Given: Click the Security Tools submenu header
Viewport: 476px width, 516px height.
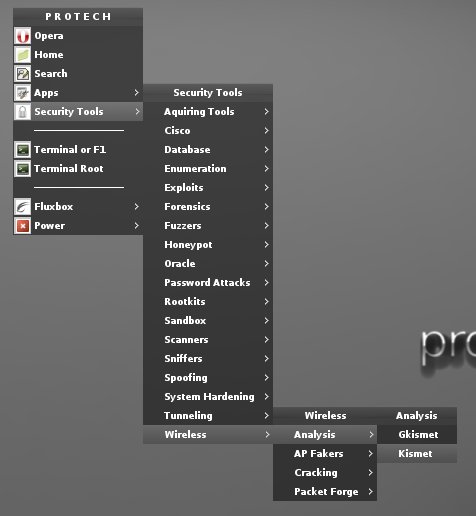Looking at the screenshot, I should 208,93.
